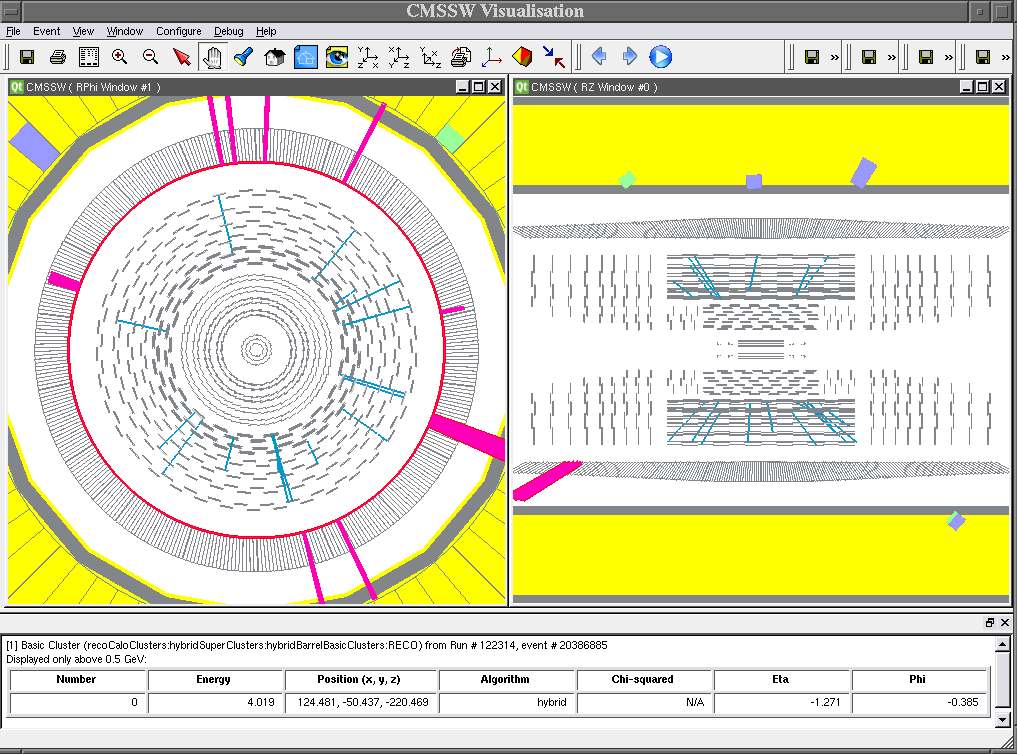
Task: Select the Number cell showing 0
Action: (78, 702)
